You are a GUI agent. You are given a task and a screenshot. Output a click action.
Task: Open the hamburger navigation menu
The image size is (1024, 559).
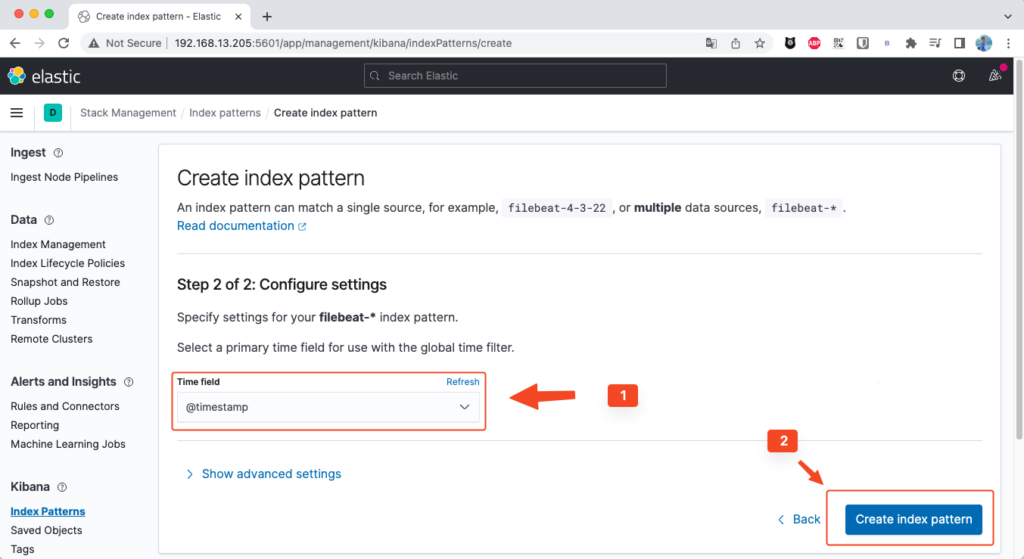pos(17,113)
